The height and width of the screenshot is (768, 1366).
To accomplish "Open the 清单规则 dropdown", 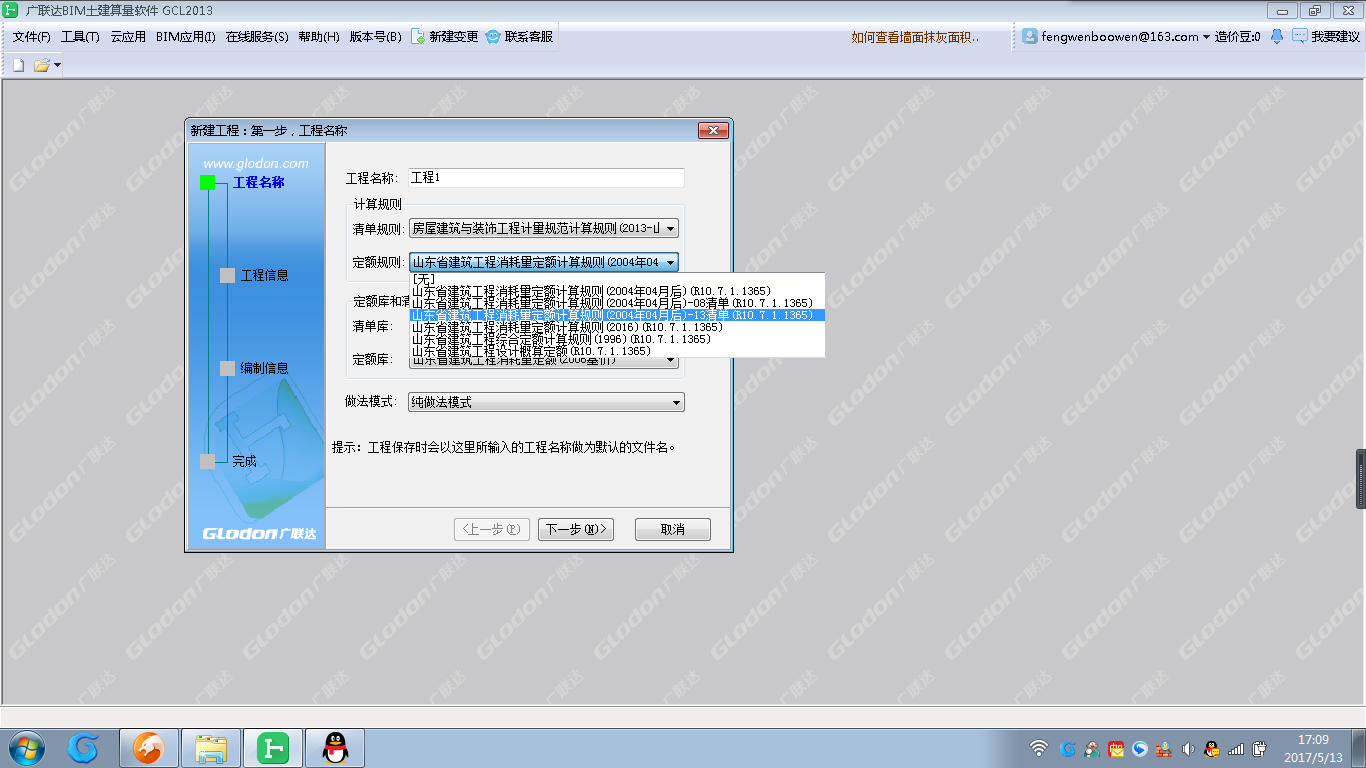I will click(672, 227).
